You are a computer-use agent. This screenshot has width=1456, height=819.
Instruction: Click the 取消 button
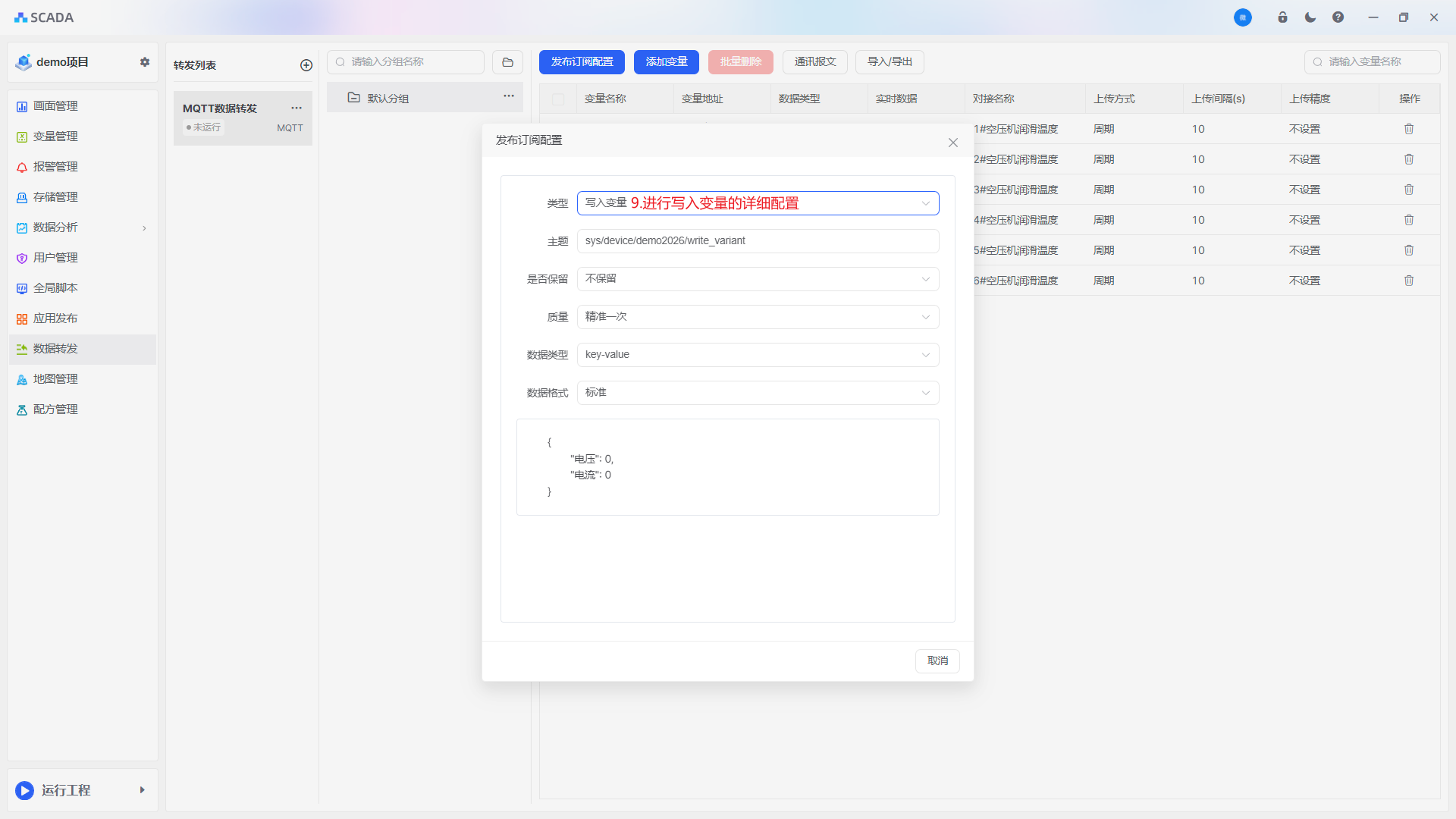(x=937, y=661)
